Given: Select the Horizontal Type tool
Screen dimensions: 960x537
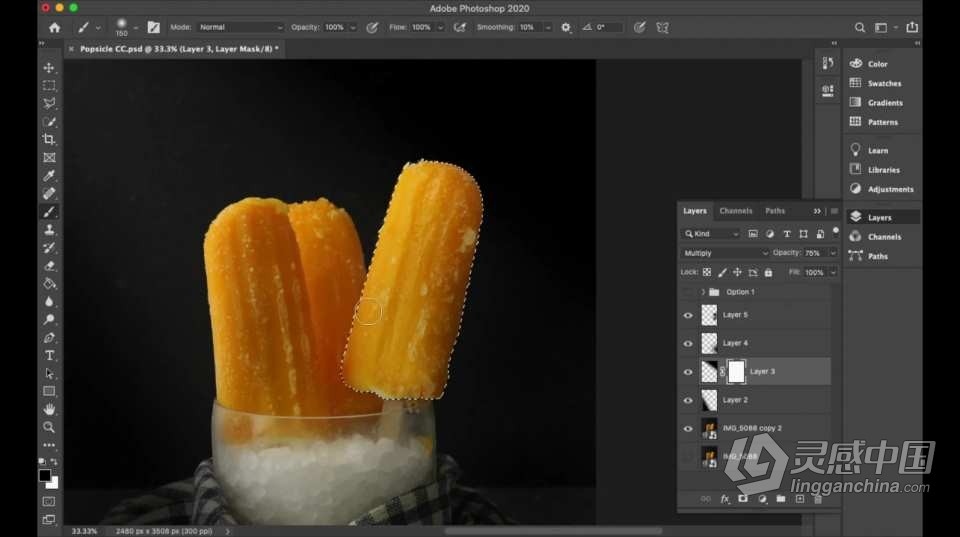Looking at the screenshot, I should [x=49, y=356].
